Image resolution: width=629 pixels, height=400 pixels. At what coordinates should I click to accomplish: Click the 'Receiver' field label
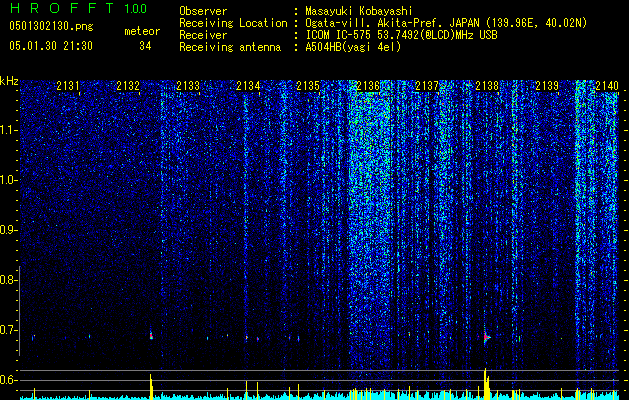point(203,35)
